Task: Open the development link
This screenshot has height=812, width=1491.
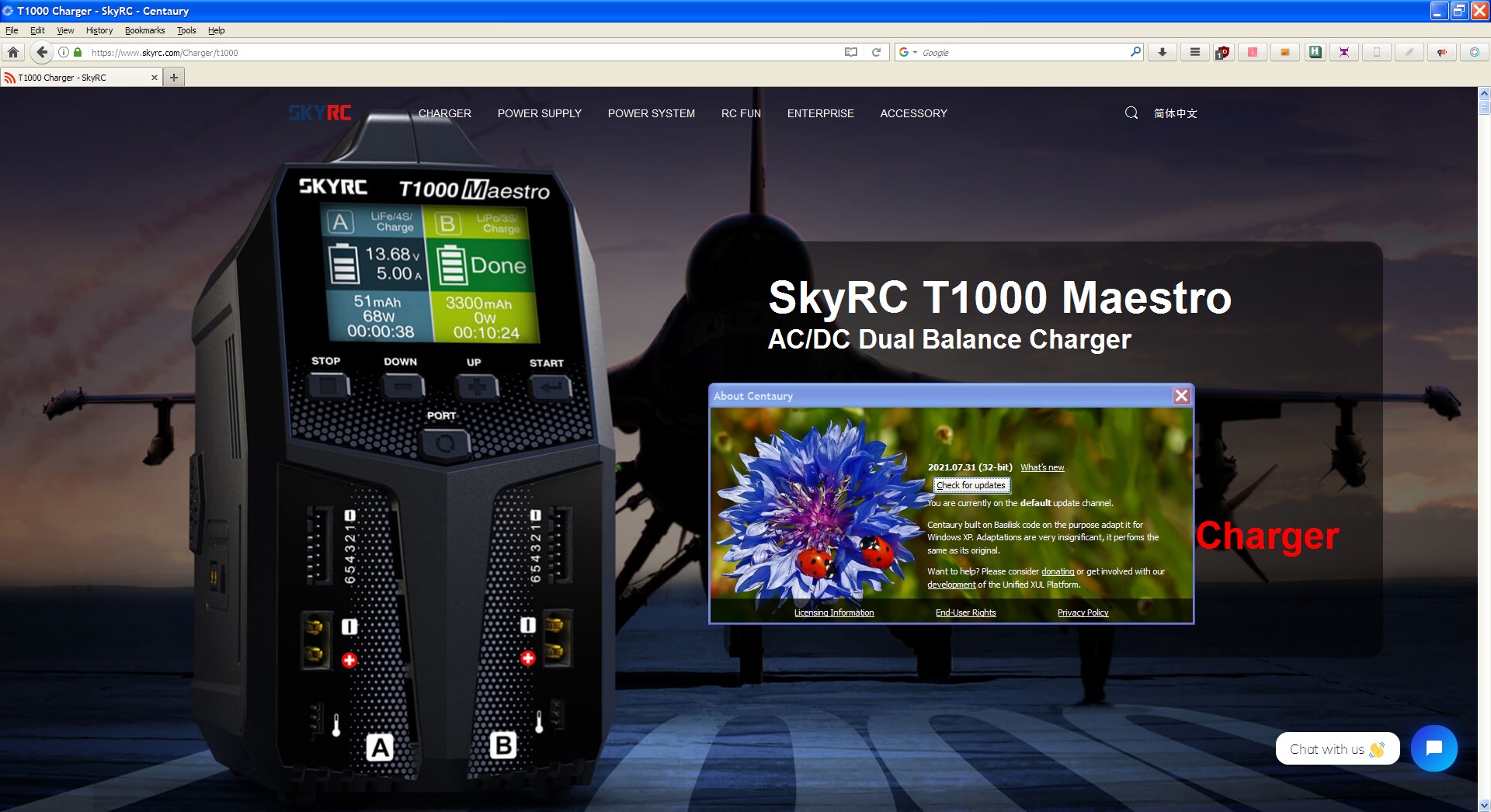Action: pyautogui.click(x=951, y=585)
